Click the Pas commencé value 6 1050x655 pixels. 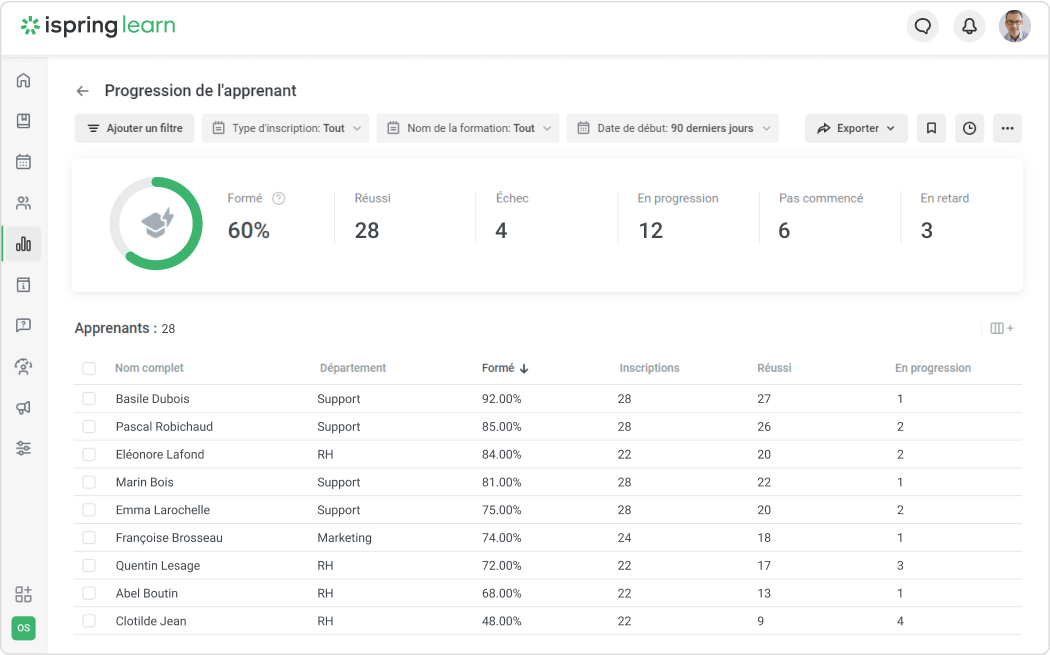point(784,230)
